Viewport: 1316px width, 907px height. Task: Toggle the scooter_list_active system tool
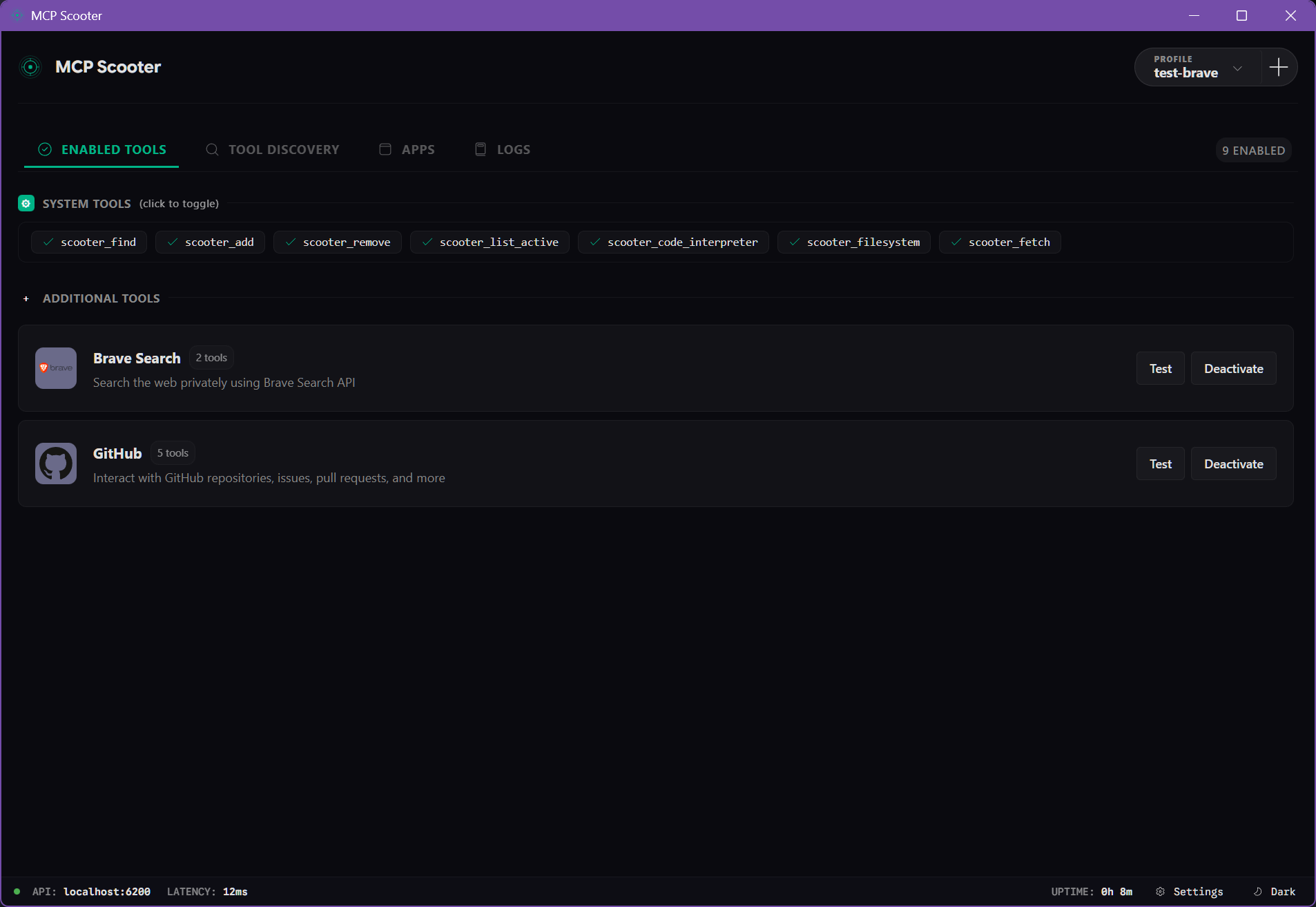(490, 242)
